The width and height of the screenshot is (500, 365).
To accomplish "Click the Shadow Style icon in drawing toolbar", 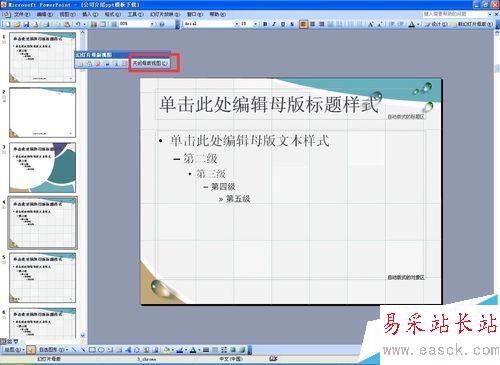I will (x=233, y=350).
